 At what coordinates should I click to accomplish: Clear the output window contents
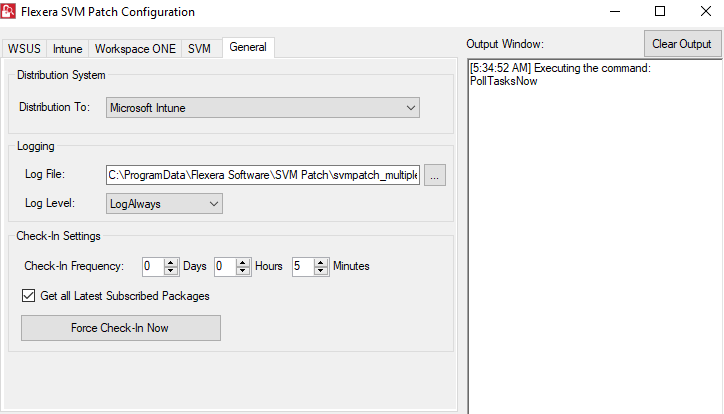(681, 44)
